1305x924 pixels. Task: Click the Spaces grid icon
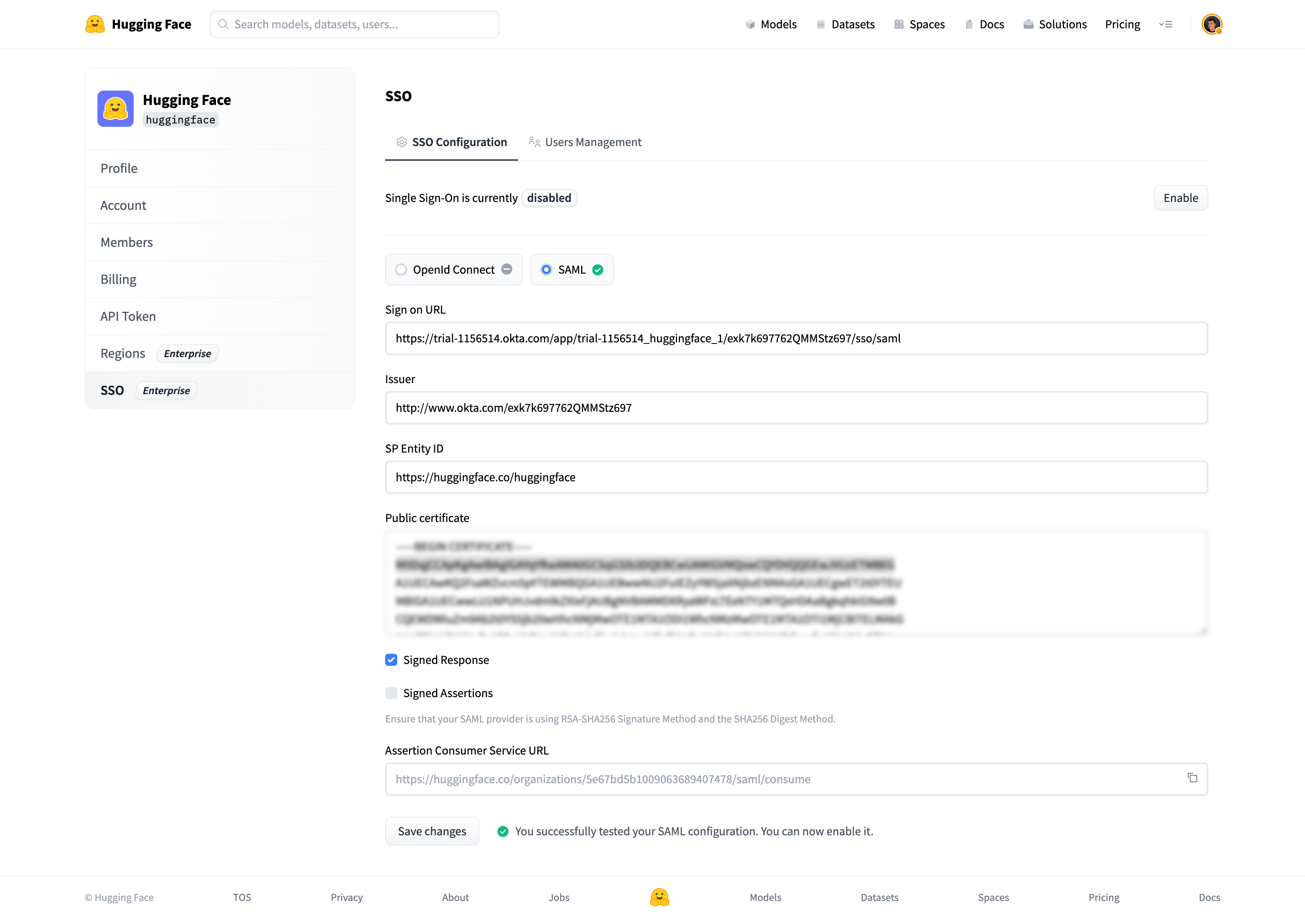(899, 24)
